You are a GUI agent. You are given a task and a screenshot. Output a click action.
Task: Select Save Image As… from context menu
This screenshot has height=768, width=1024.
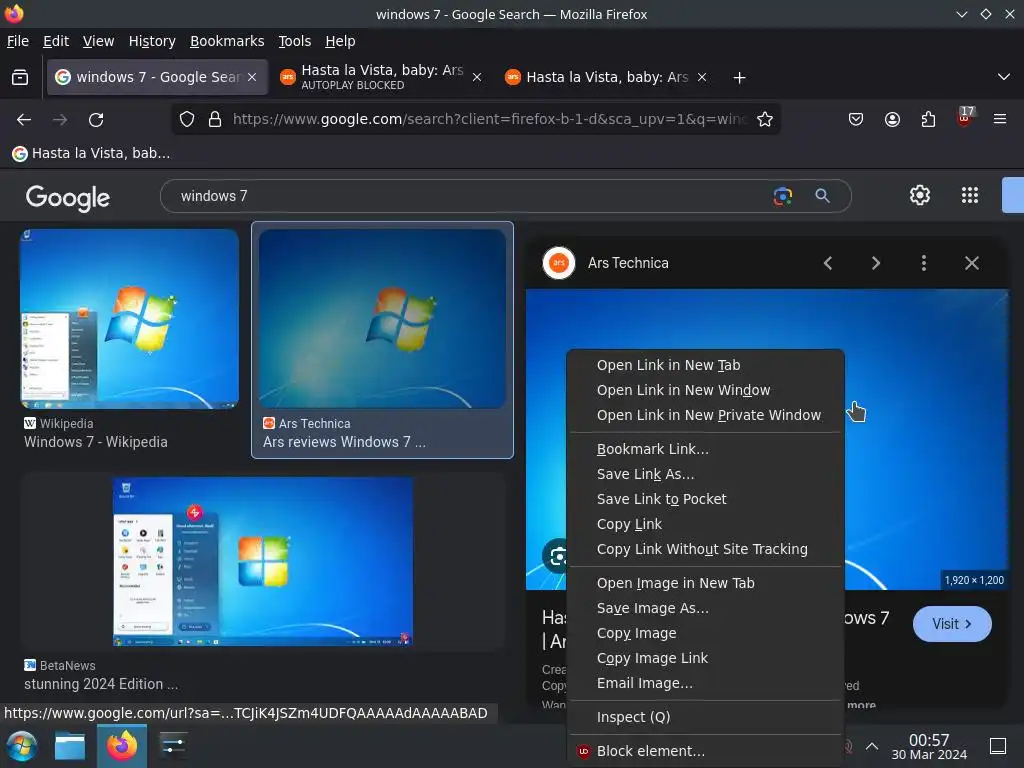[705, 608]
